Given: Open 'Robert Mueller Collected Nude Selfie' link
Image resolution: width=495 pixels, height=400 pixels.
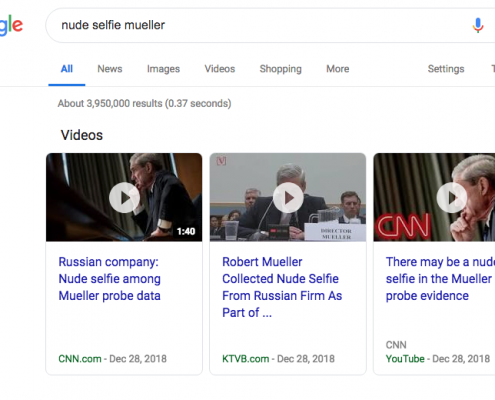Looking at the screenshot, I should [x=282, y=287].
